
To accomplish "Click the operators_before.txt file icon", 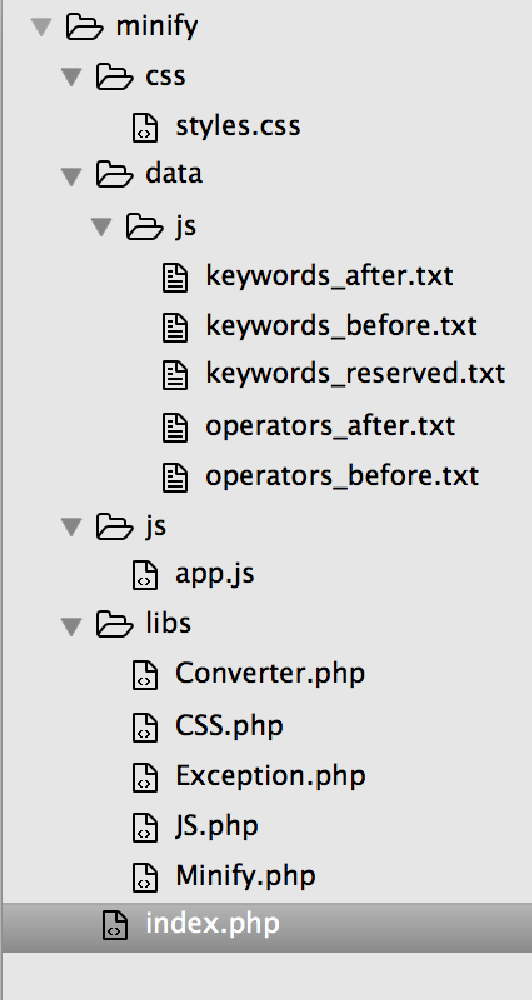I will pos(175,477).
